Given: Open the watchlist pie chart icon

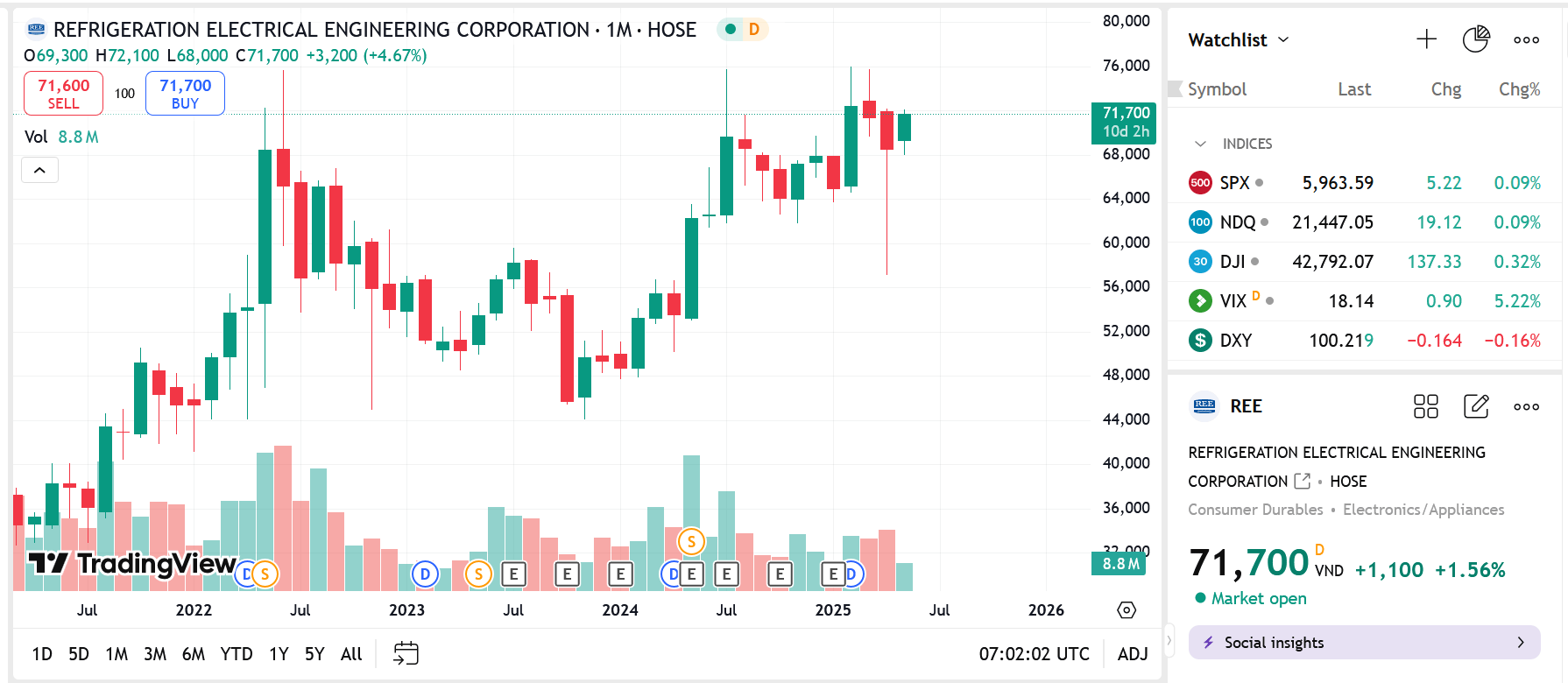Looking at the screenshot, I should [1476, 39].
